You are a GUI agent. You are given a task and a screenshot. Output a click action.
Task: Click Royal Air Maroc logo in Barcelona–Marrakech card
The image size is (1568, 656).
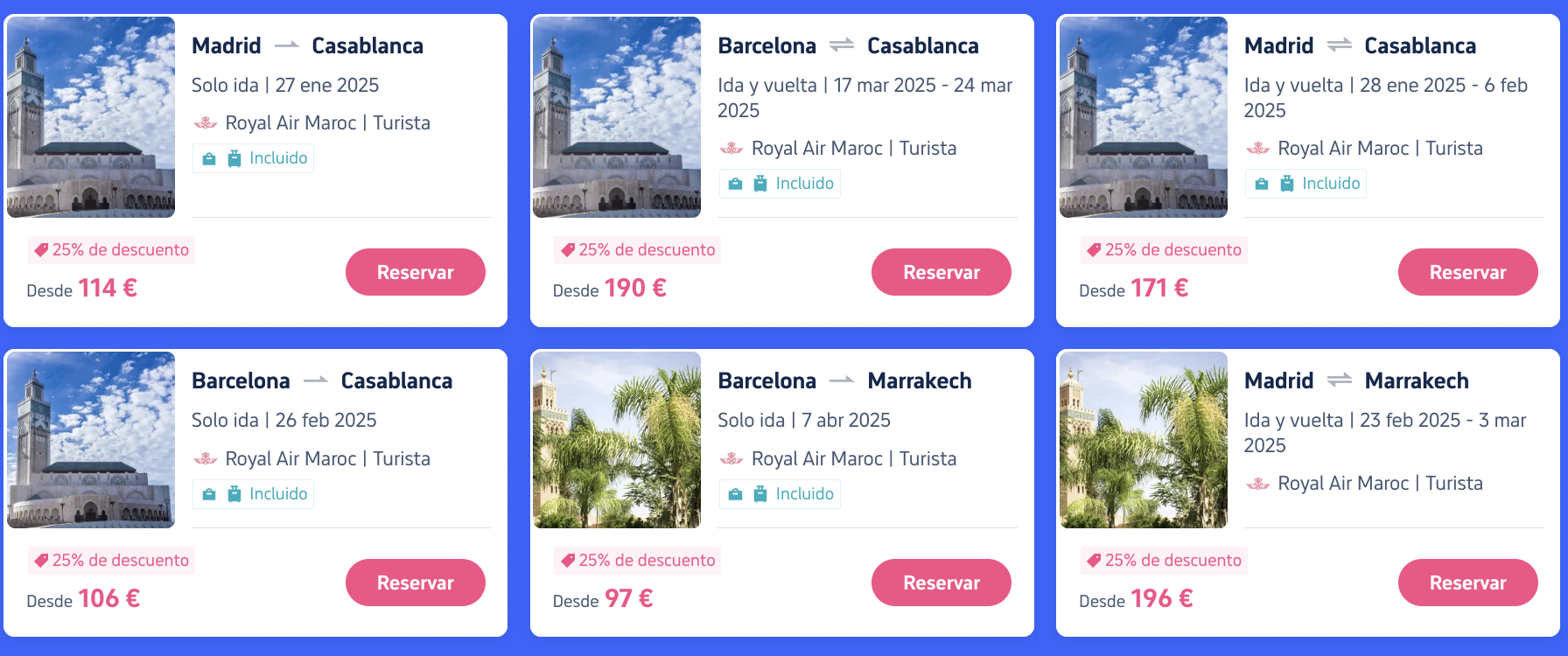coord(731,458)
